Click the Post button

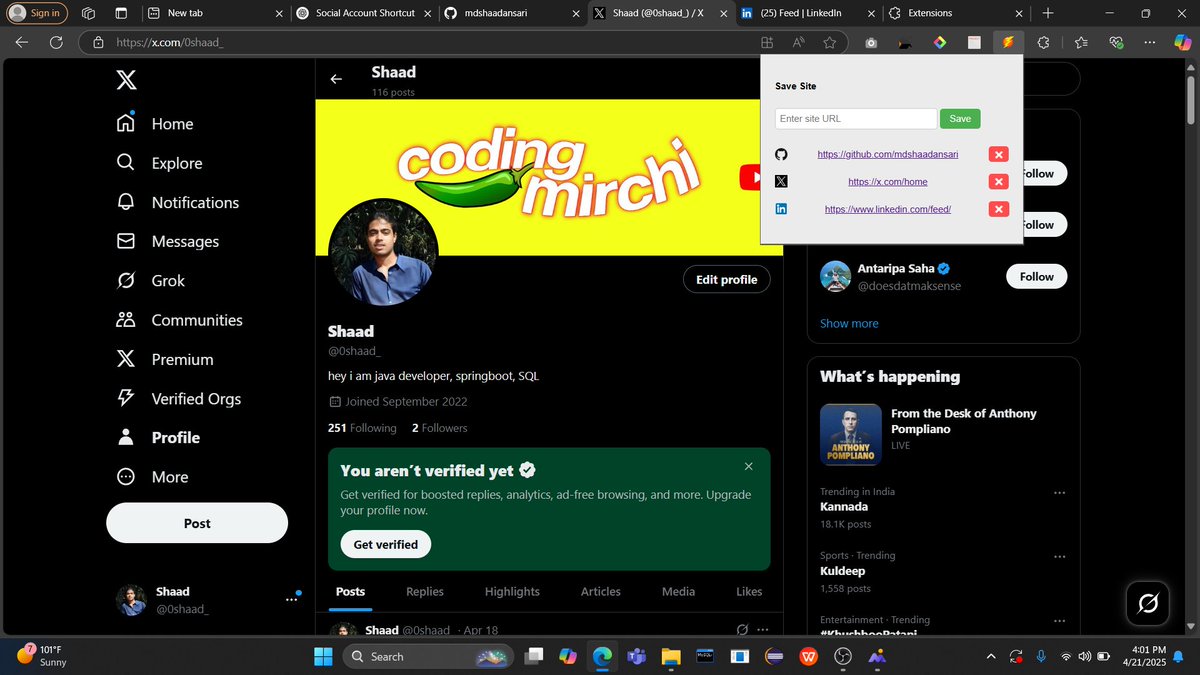(x=197, y=523)
